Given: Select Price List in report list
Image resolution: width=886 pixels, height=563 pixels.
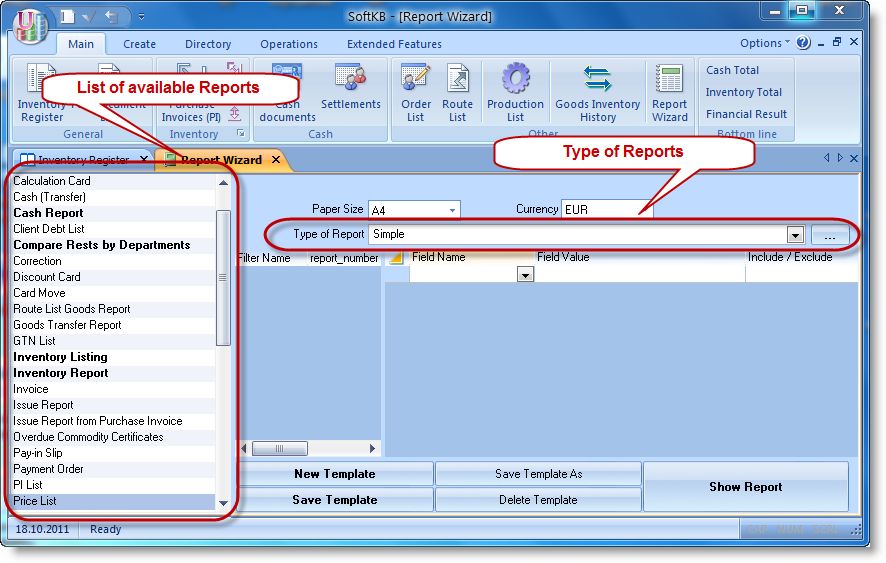Looking at the screenshot, I should (x=113, y=501).
